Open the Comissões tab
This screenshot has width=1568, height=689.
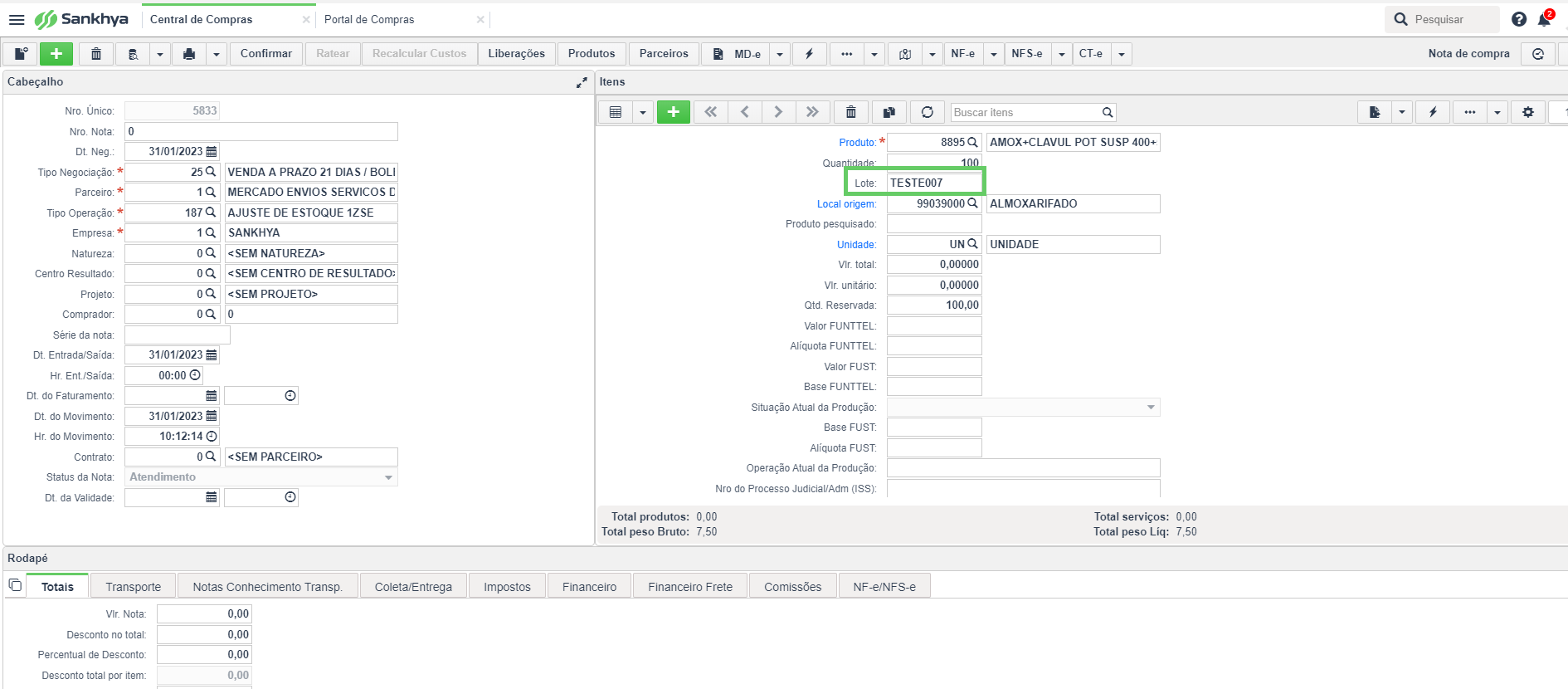pyautogui.click(x=792, y=586)
